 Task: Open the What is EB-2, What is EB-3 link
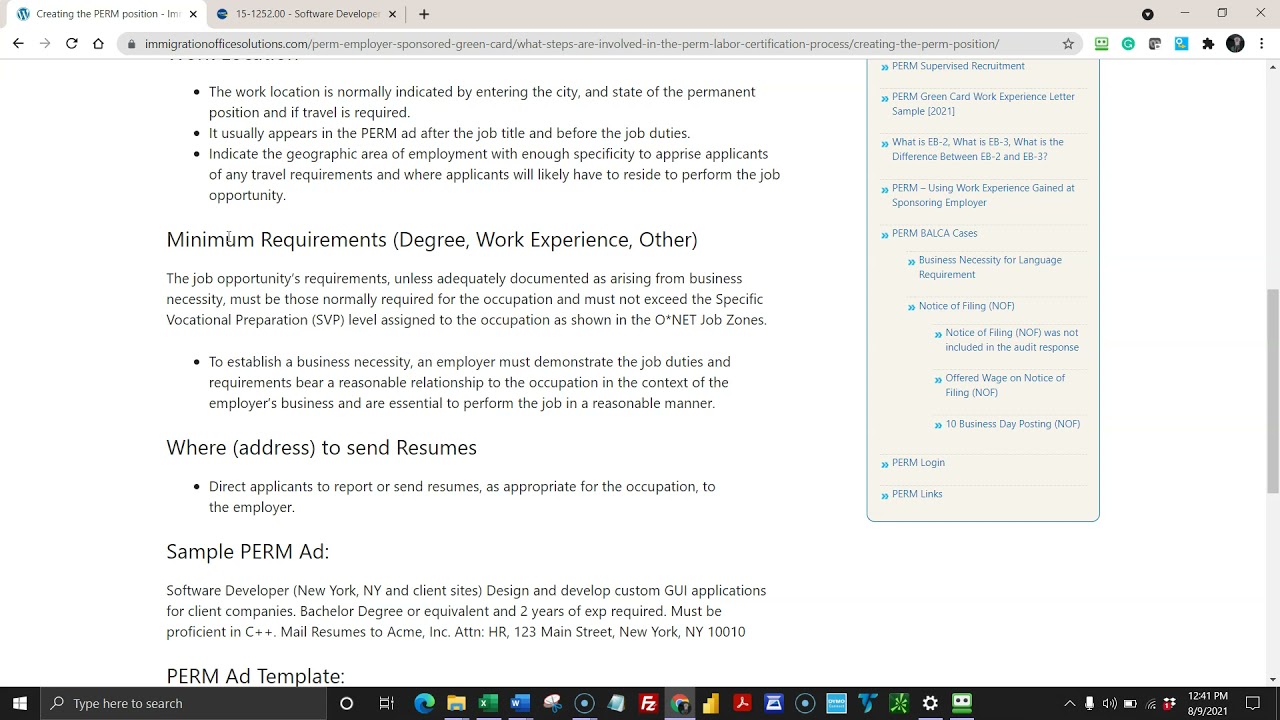point(978,149)
